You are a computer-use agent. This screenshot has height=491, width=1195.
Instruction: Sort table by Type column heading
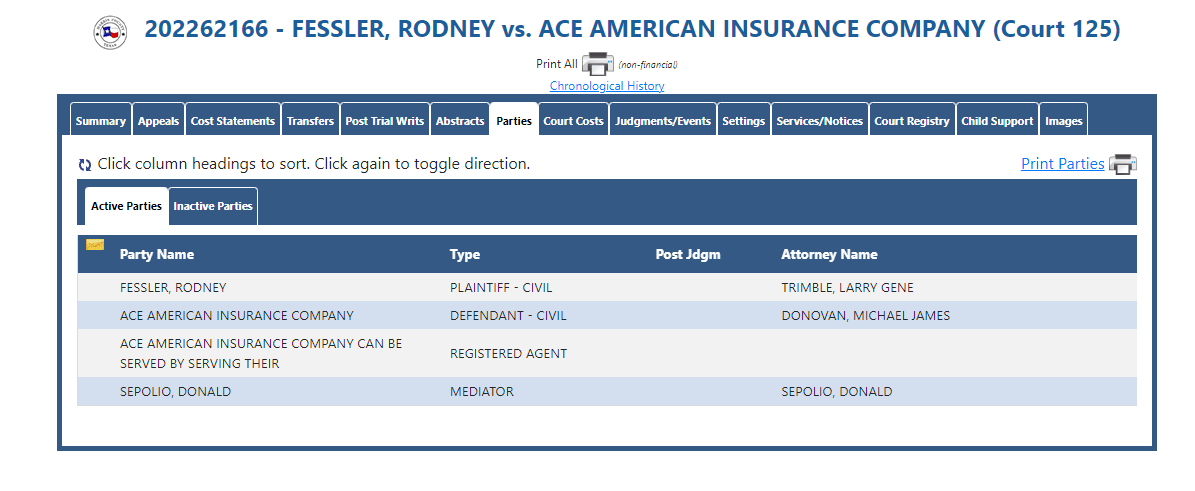465,255
